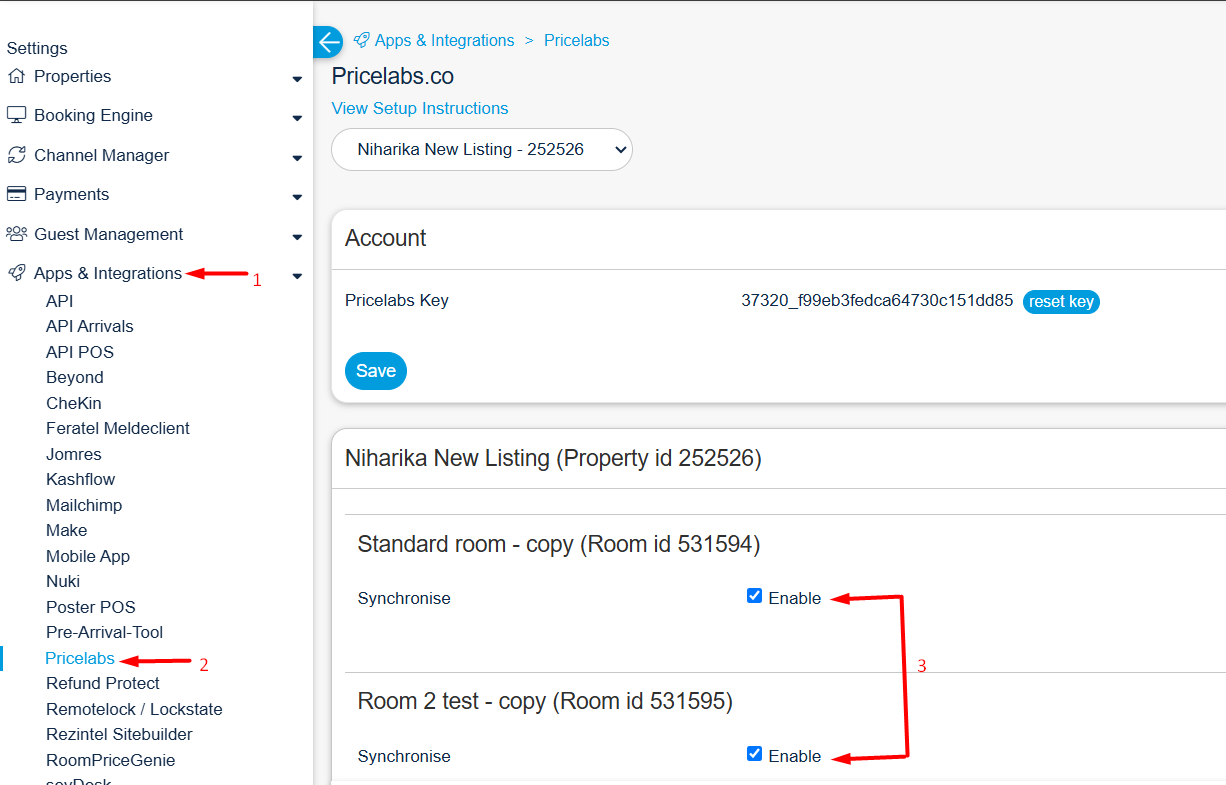Open the Niharika New Listing property dropdown
Viewport: 1226px width, 785px height.
[482, 150]
